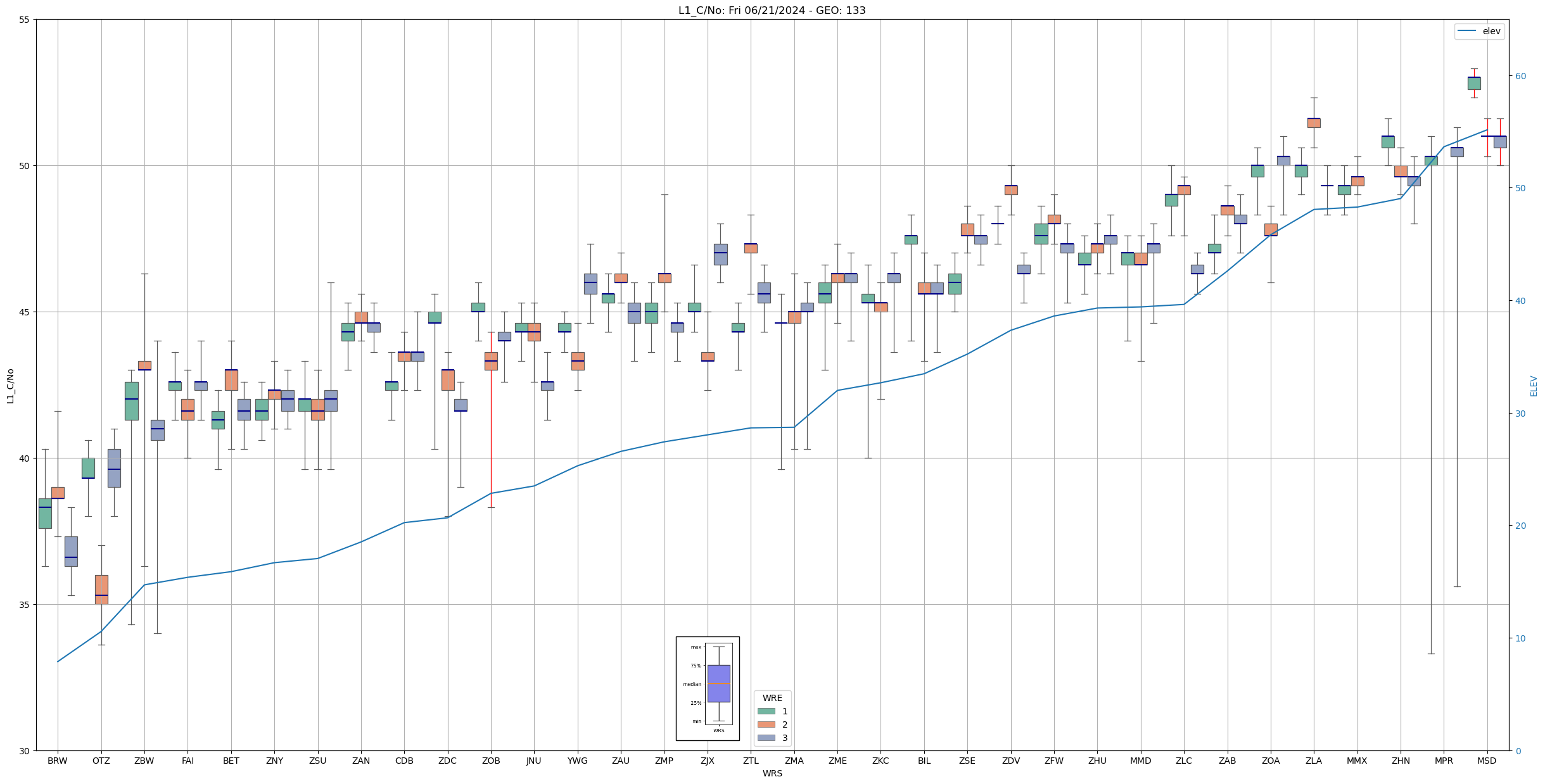Click the left axis tick 35

pyautogui.click(x=25, y=605)
